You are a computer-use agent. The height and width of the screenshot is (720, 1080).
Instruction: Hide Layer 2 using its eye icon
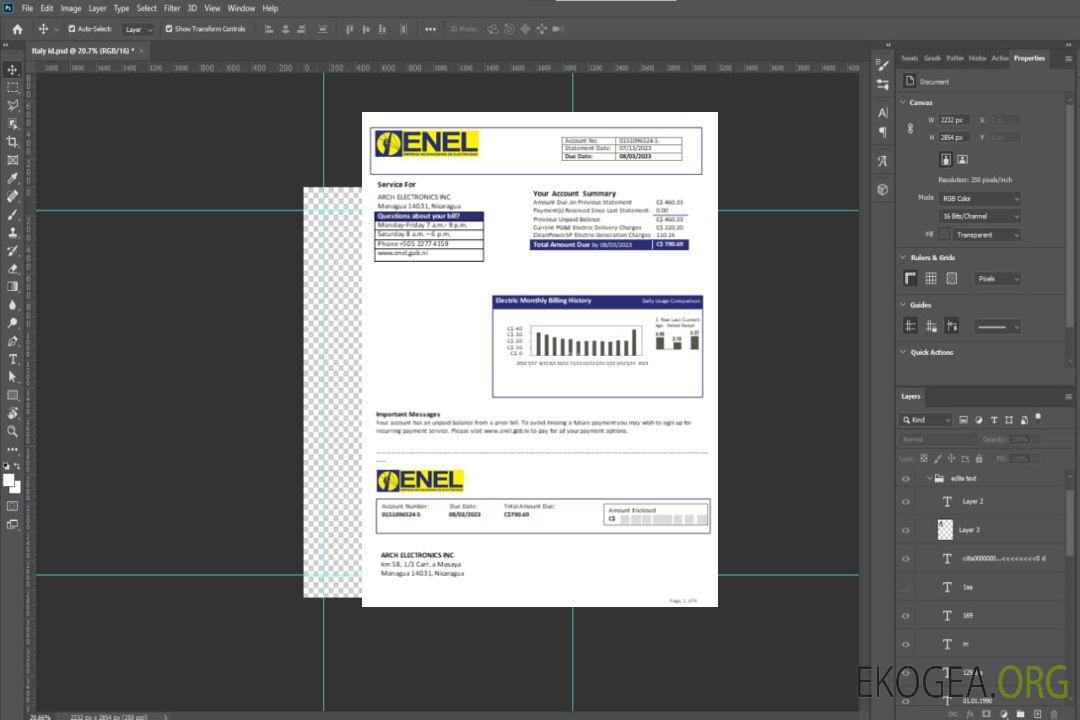click(906, 501)
